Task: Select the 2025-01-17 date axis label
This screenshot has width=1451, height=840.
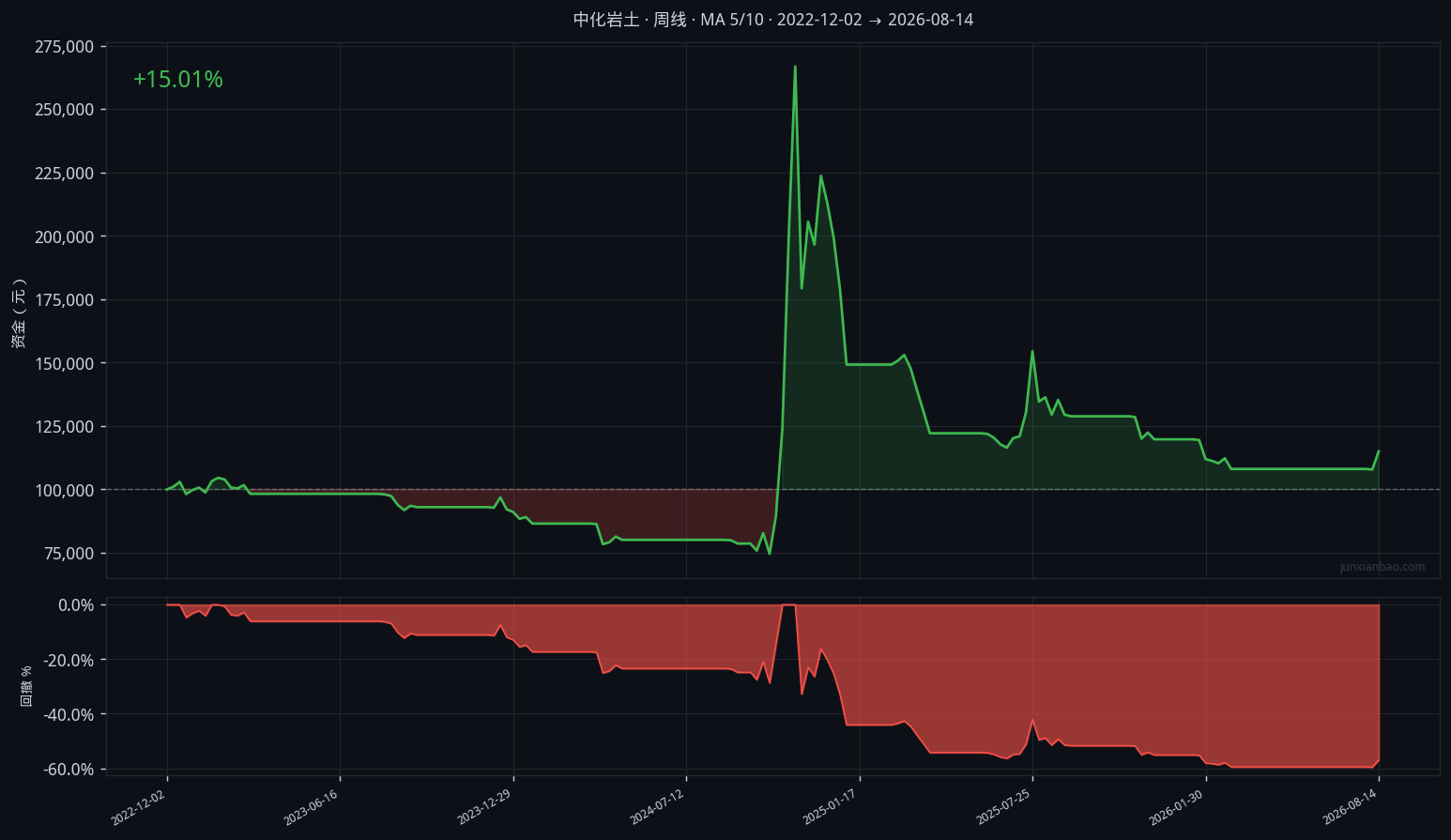Action: tap(831, 807)
